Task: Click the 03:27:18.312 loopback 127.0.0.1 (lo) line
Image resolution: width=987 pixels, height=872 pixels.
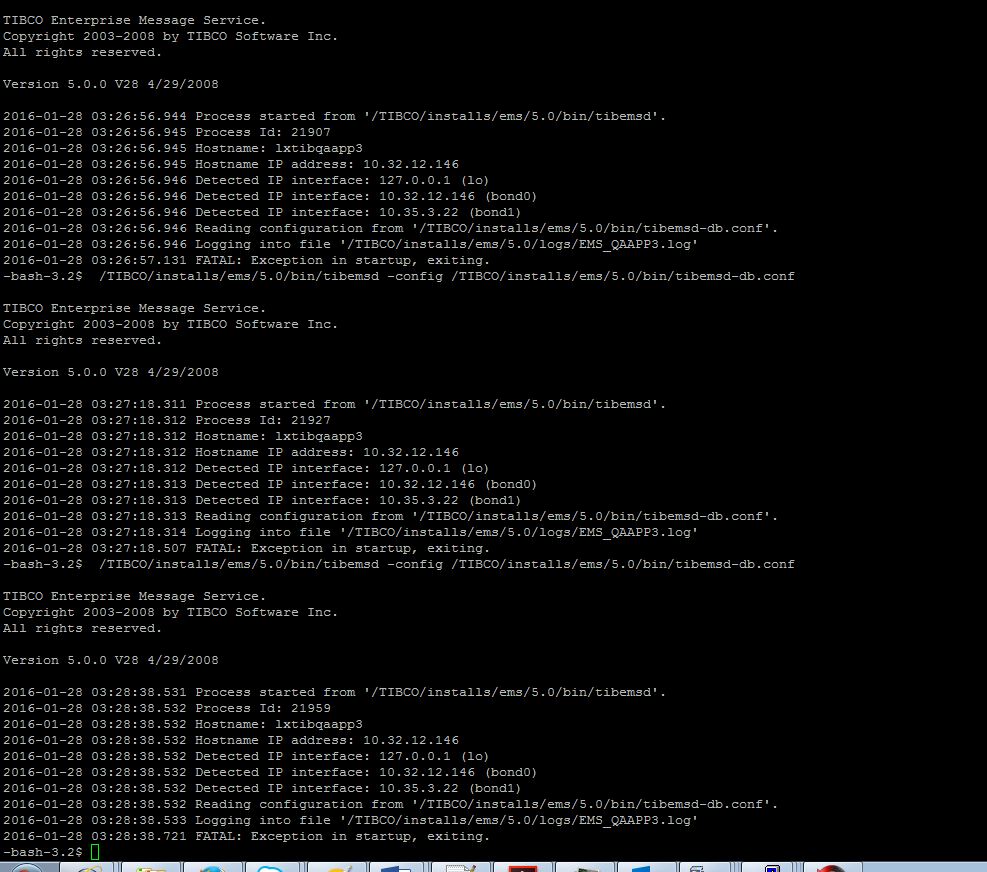Action: [x=246, y=468]
